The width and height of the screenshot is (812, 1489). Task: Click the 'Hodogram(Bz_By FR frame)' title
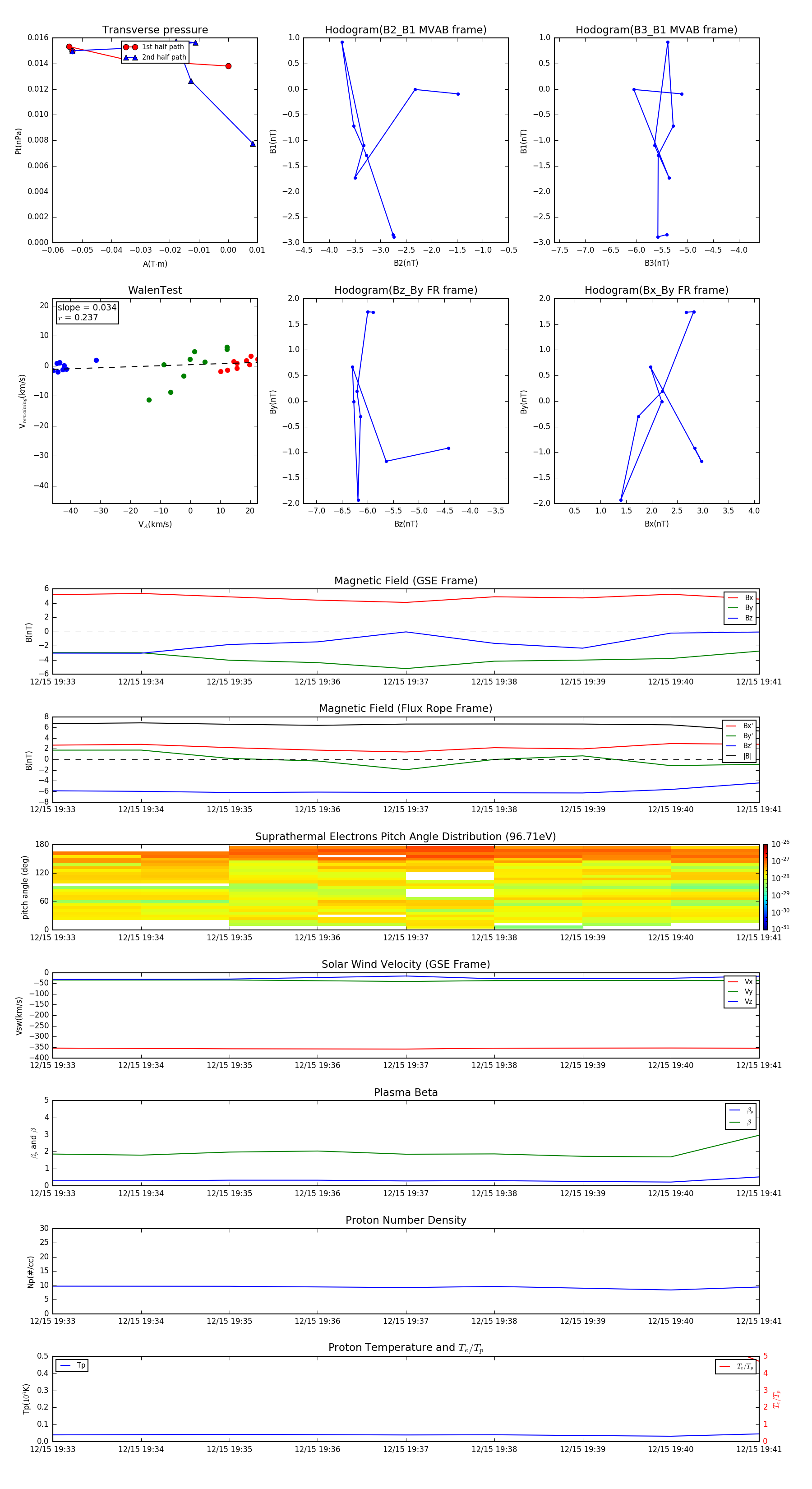pyautogui.click(x=406, y=290)
